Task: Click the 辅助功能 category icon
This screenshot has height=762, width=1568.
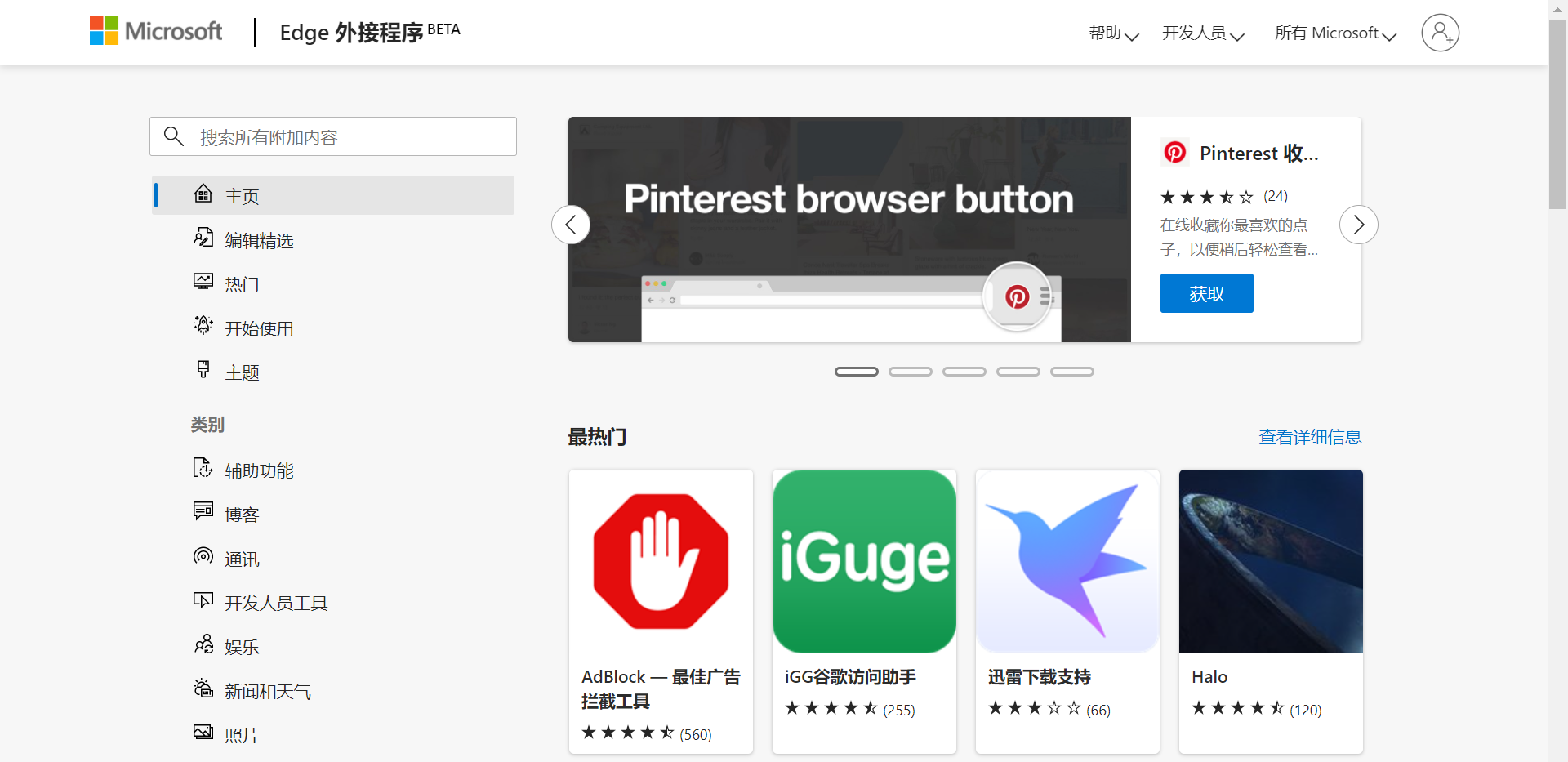Action: [x=203, y=467]
